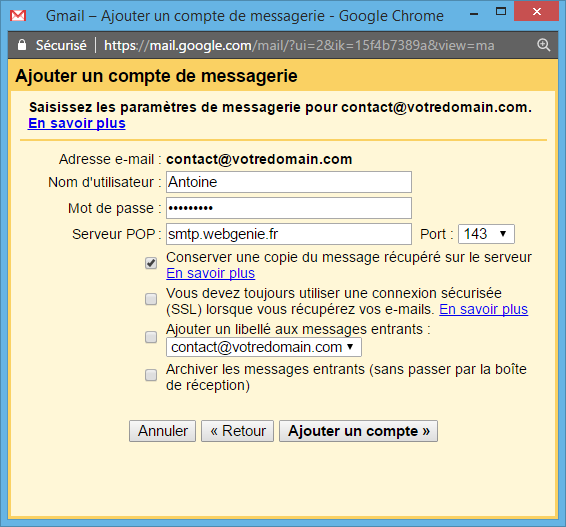Viewport: 566px width, 527px height.
Task: Open the zoom magnifier icon in address bar
Action: (543, 45)
